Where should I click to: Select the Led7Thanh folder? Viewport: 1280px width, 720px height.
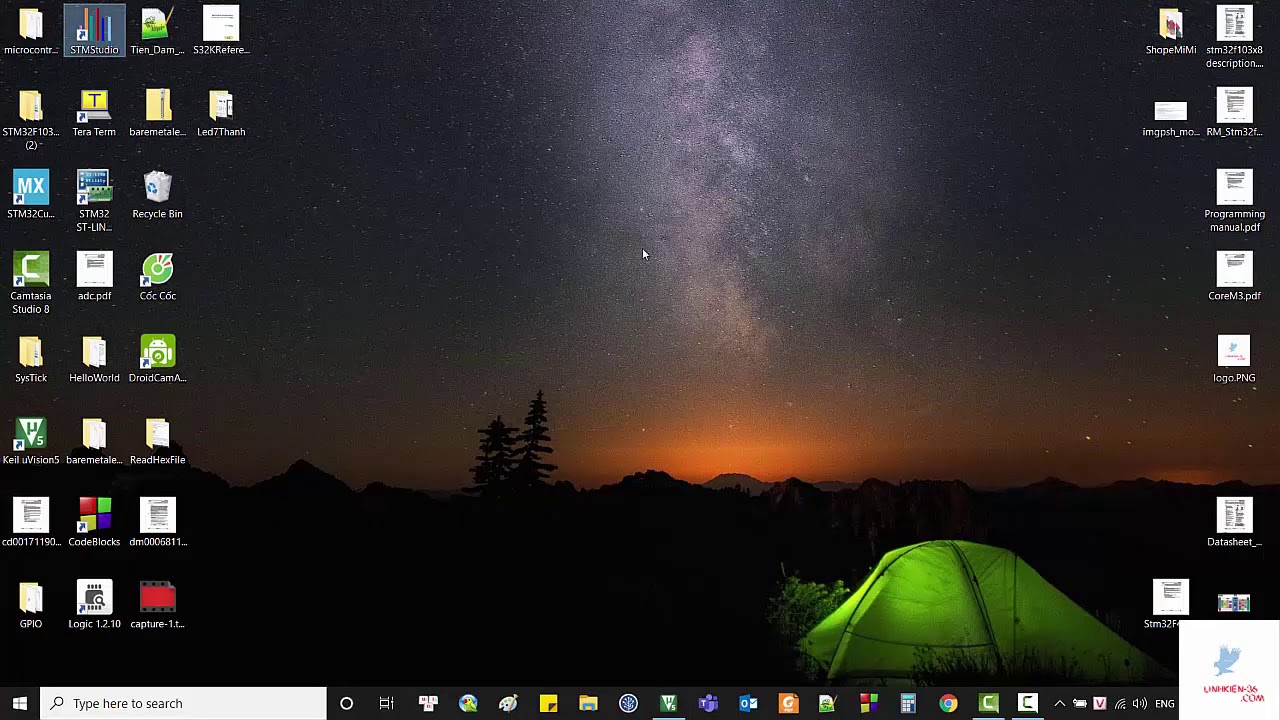221,113
